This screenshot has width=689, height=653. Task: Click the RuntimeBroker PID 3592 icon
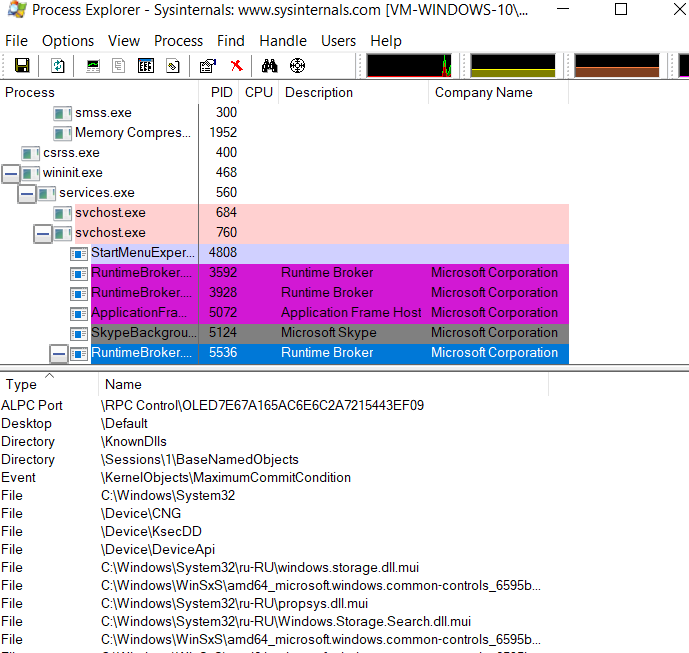[79, 274]
